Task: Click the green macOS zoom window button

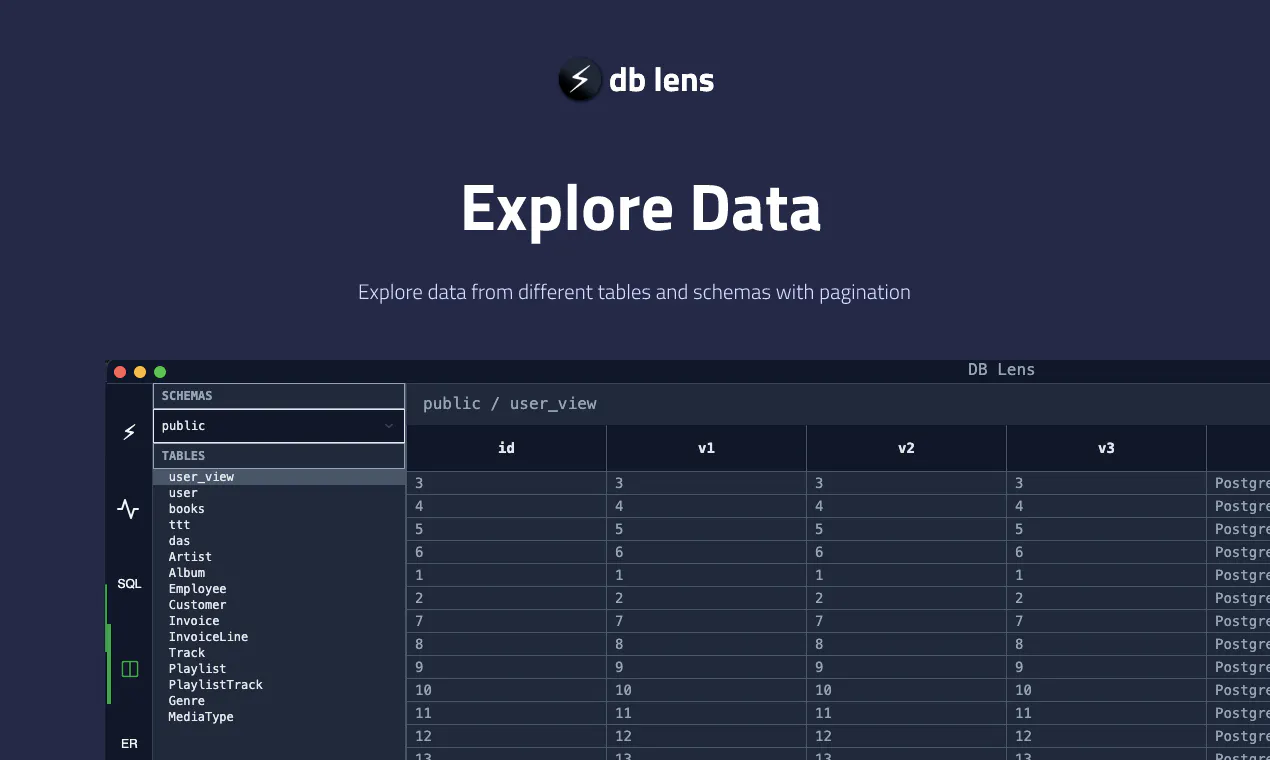Action: coord(160,372)
